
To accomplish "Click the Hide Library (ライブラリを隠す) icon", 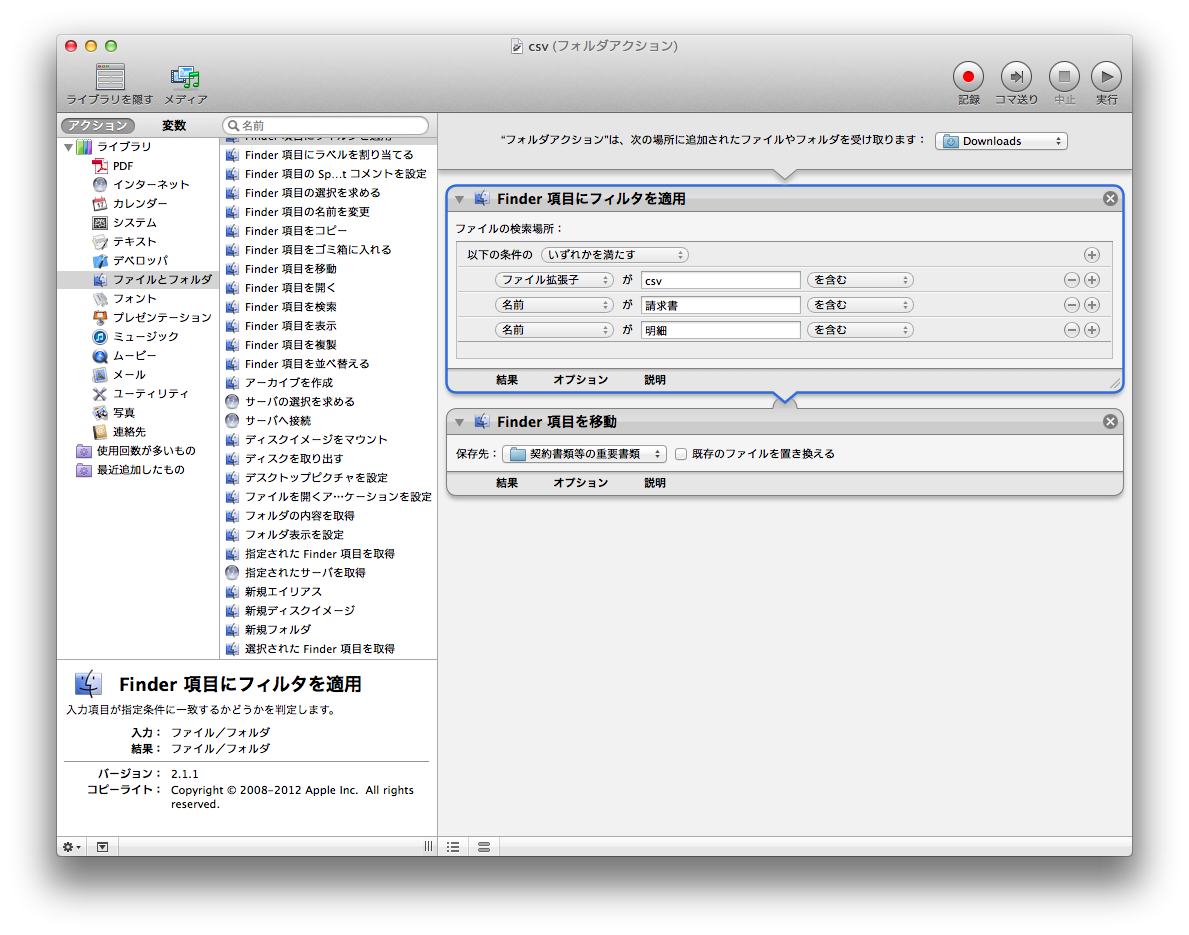I will click(110, 77).
